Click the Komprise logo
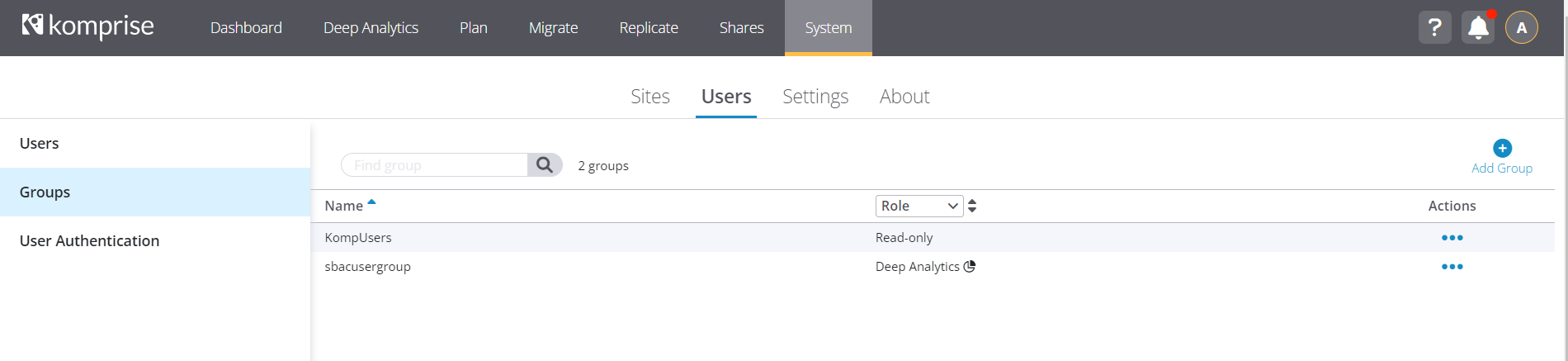This screenshot has height=361, width=1568. coord(87,26)
